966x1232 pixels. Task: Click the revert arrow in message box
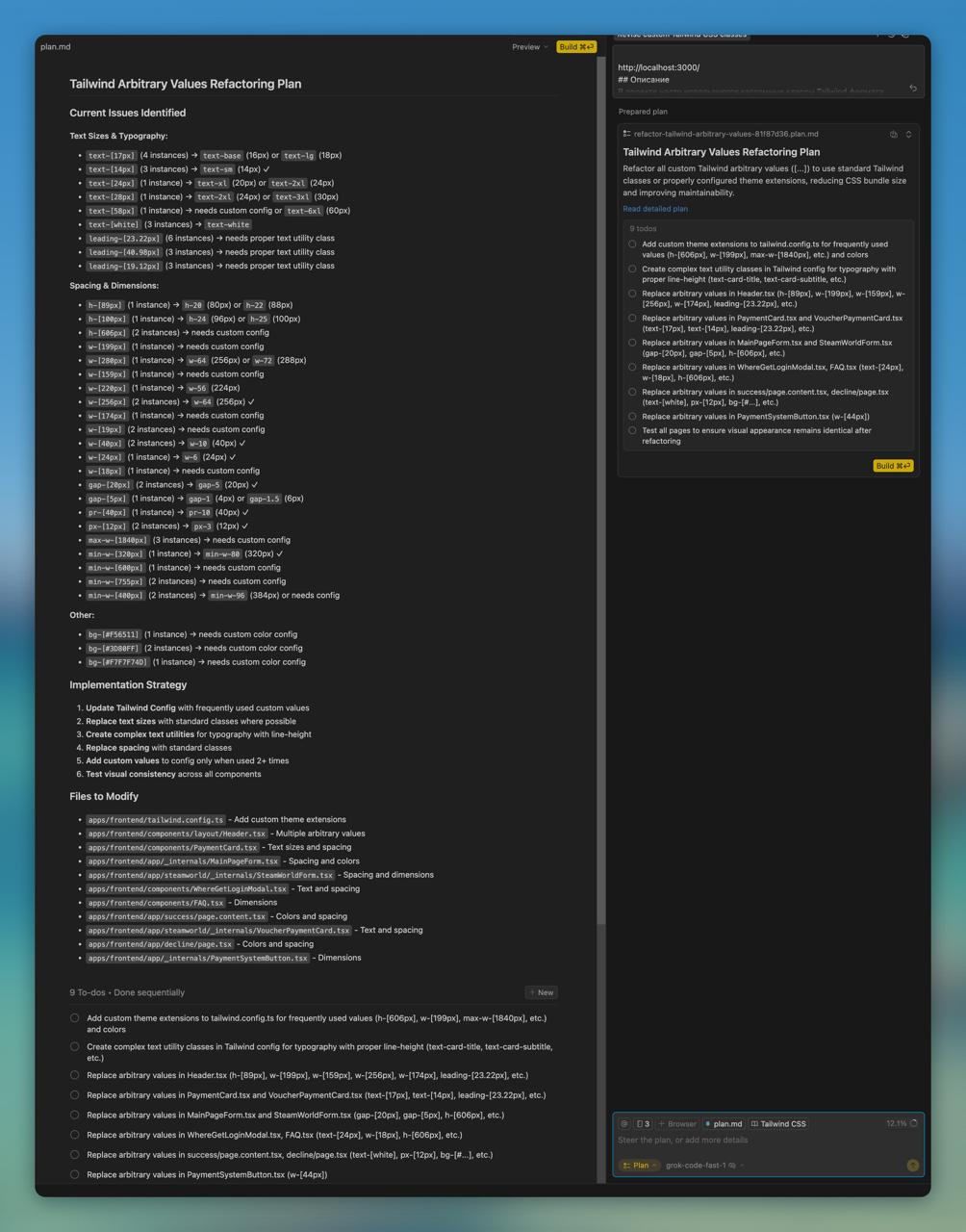tap(913, 89)
